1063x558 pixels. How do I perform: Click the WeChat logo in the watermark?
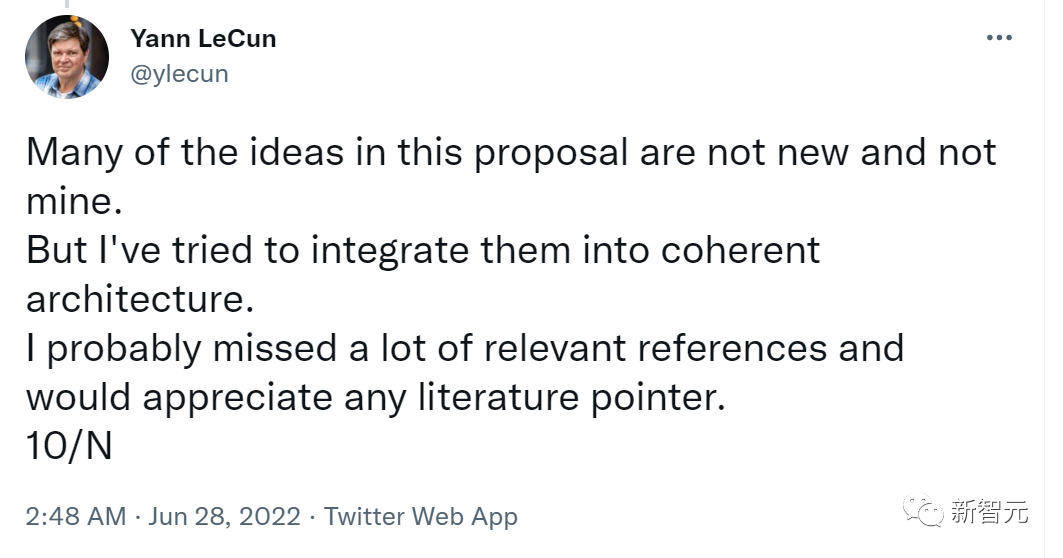click(923, 513)
